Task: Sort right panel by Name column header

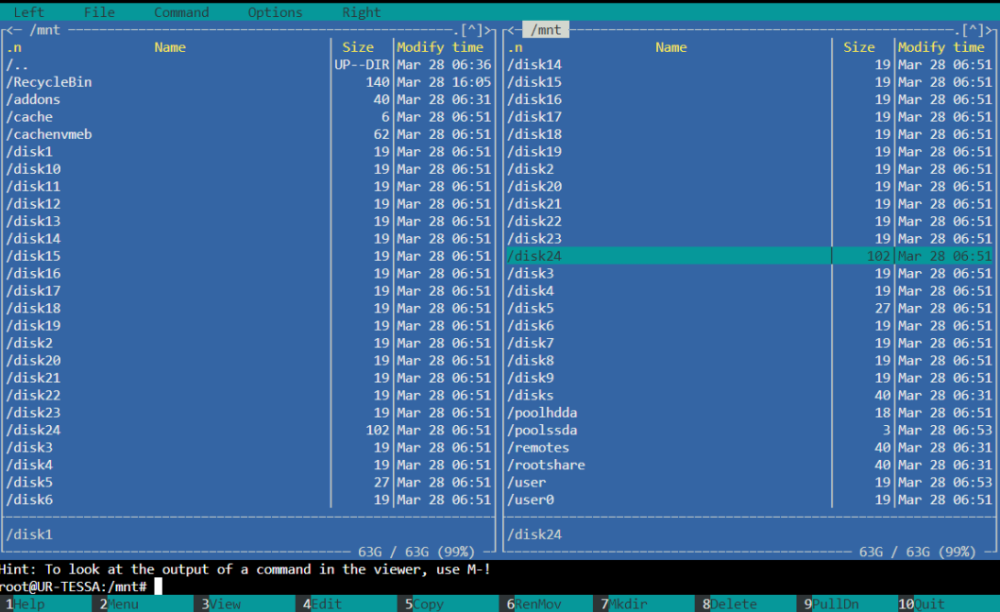Action: pos(671,47)
